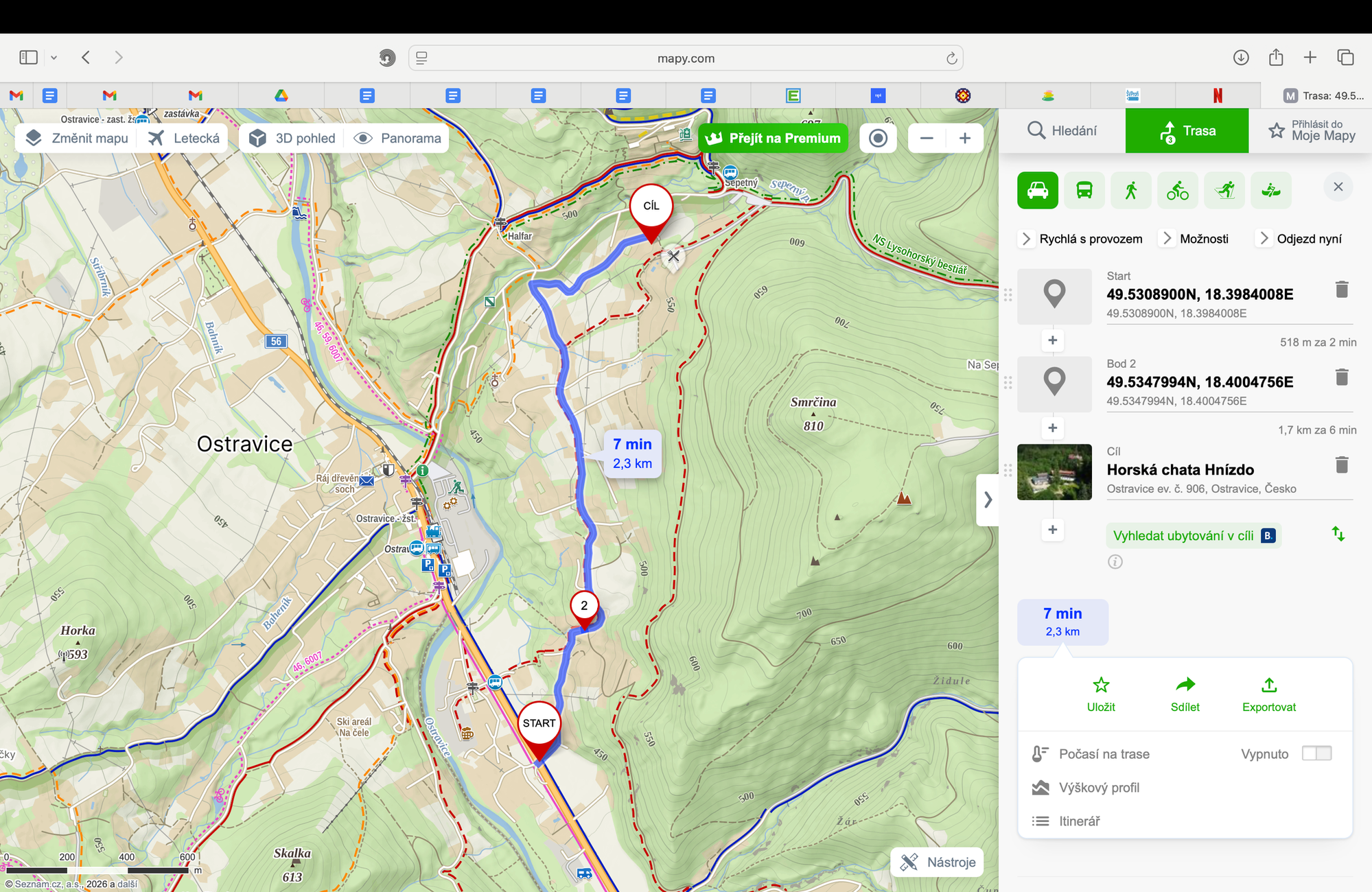The height and width of the screenshot is (892, 1372).
Task: Reload the mapy.com page
Action: (951, 58)
